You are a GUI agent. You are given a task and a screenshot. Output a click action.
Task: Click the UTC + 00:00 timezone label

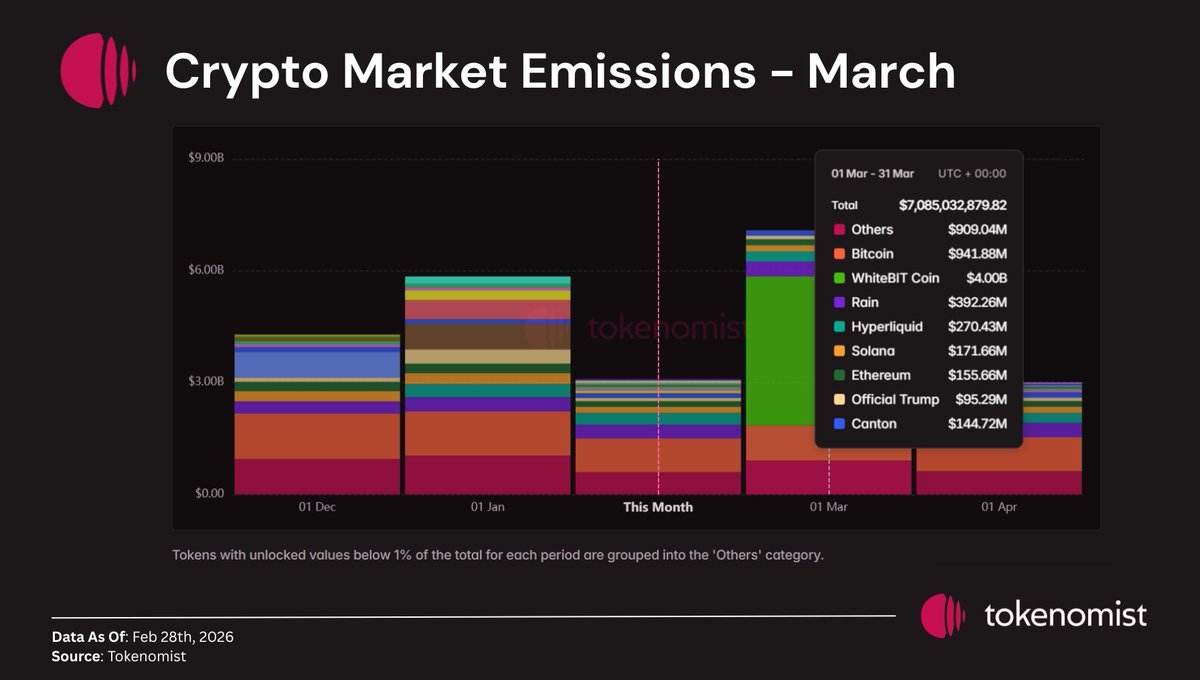tap(972, 173)
